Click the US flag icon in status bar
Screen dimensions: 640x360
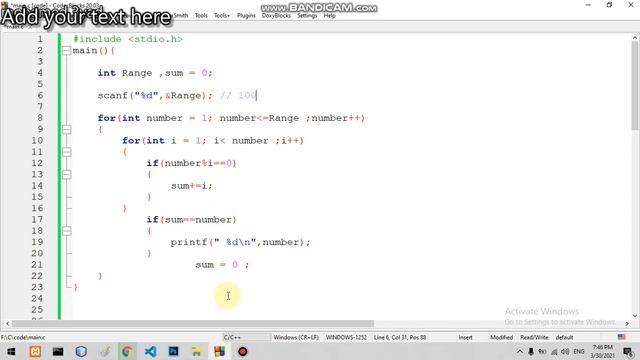tap(621, 337)
